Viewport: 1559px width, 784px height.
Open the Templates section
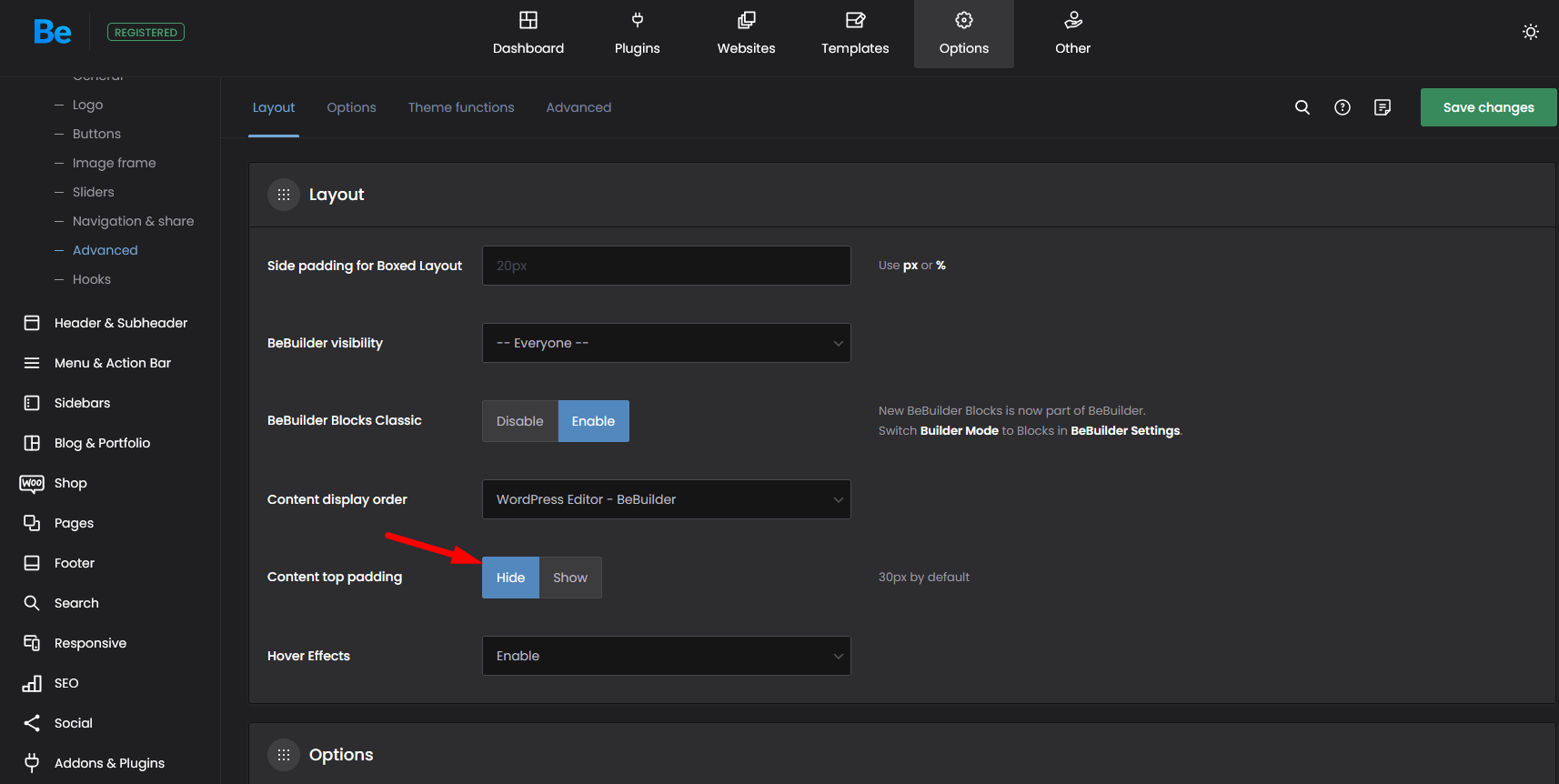click(x=855, y=35)
